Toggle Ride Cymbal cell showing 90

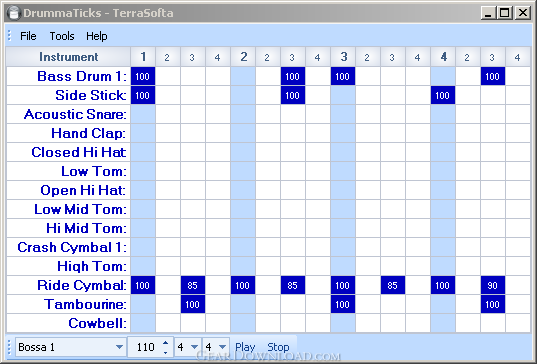pos(492,285)
